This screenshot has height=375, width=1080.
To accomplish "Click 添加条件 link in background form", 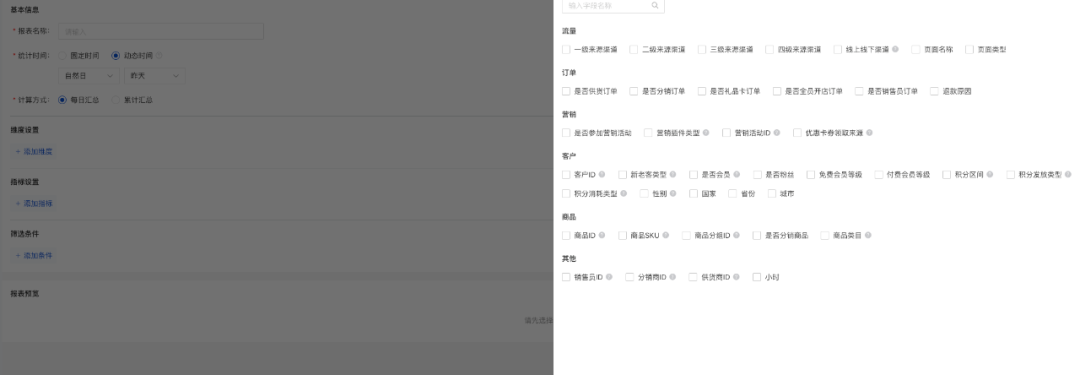I will point(34,255).
